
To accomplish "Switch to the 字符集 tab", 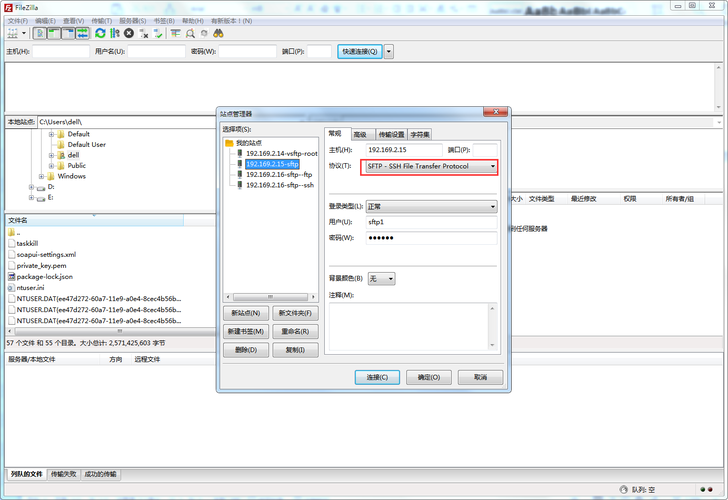I will [x=420, y=135].
